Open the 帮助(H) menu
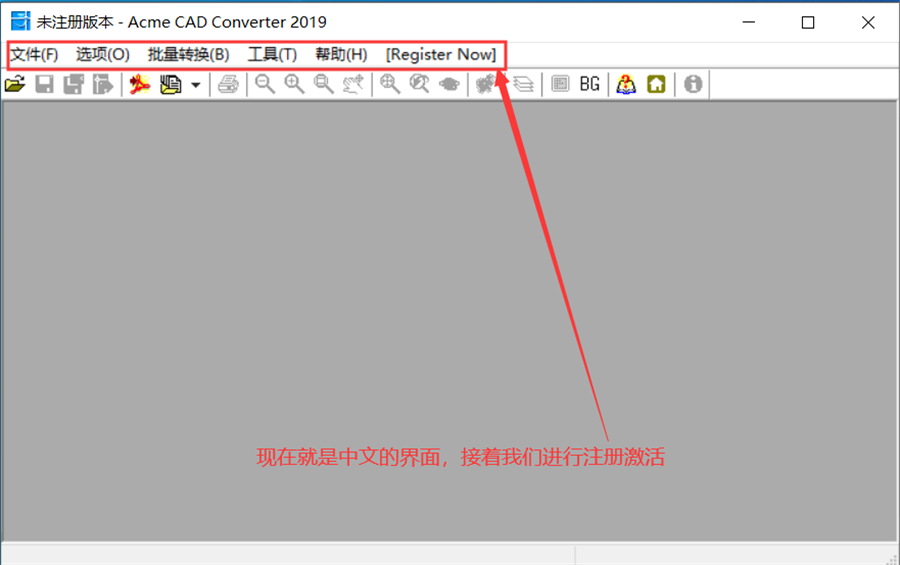Image resolution: width=900 pixels, height=565 pixels. tap(341, 55)
